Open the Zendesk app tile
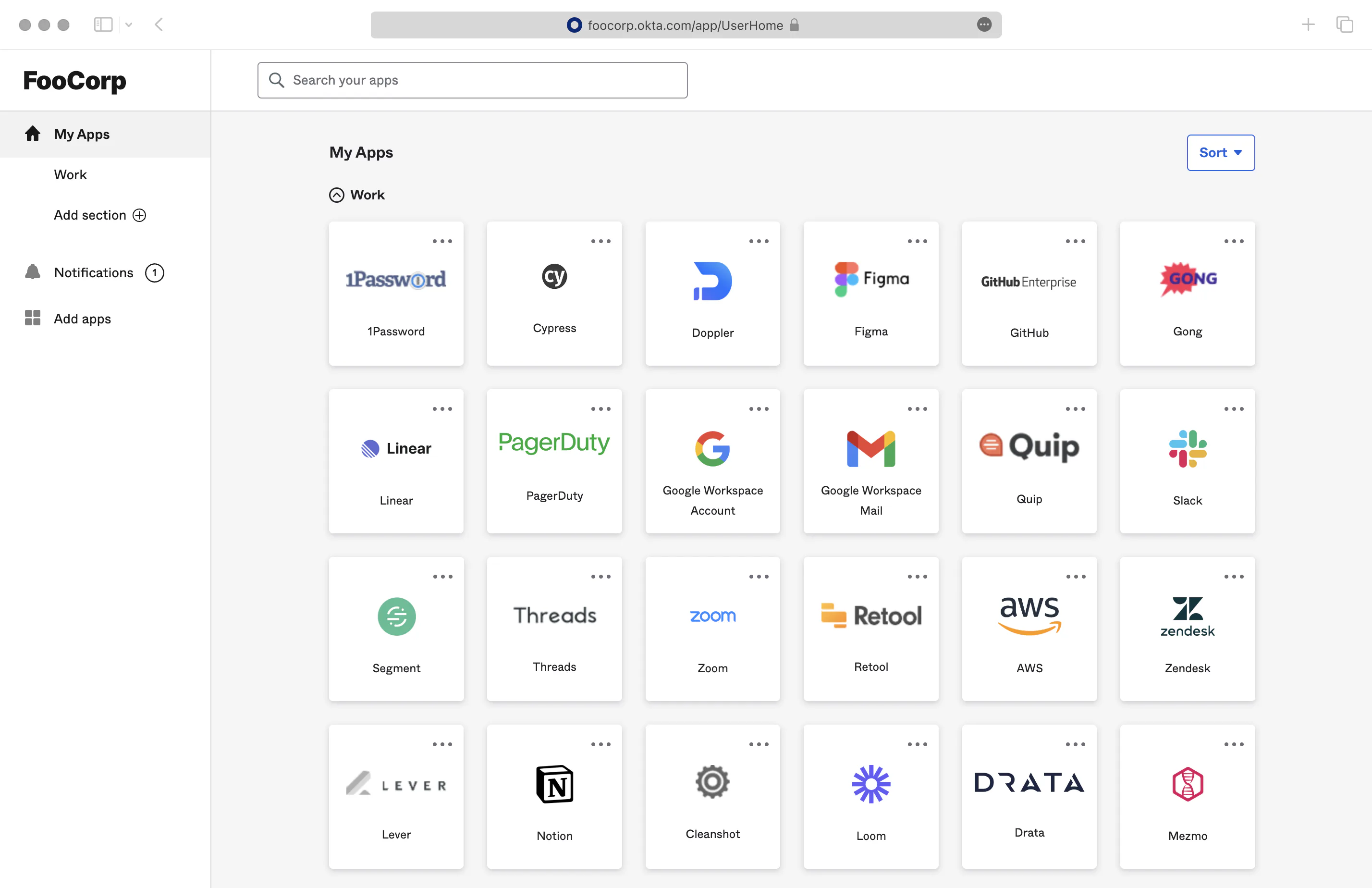Image resolution: width=1372 pixels, height=888 pixels. click(1188, 629)
